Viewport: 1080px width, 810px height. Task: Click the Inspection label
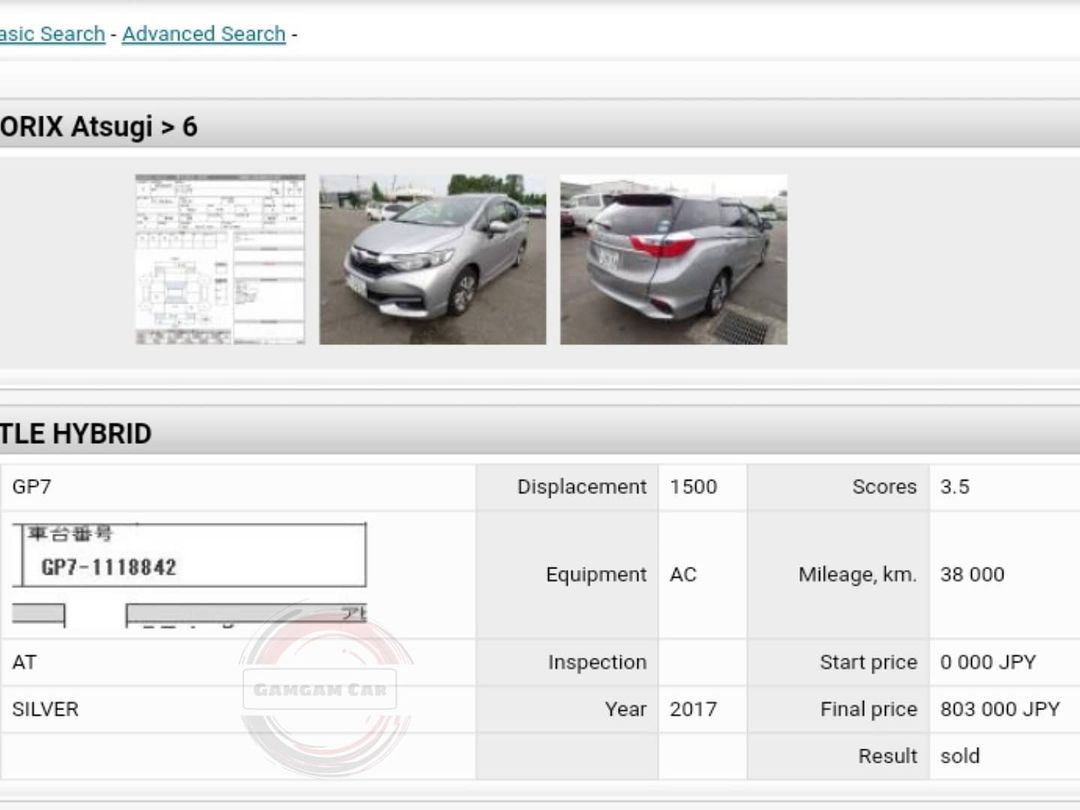[x=597, y=663]
